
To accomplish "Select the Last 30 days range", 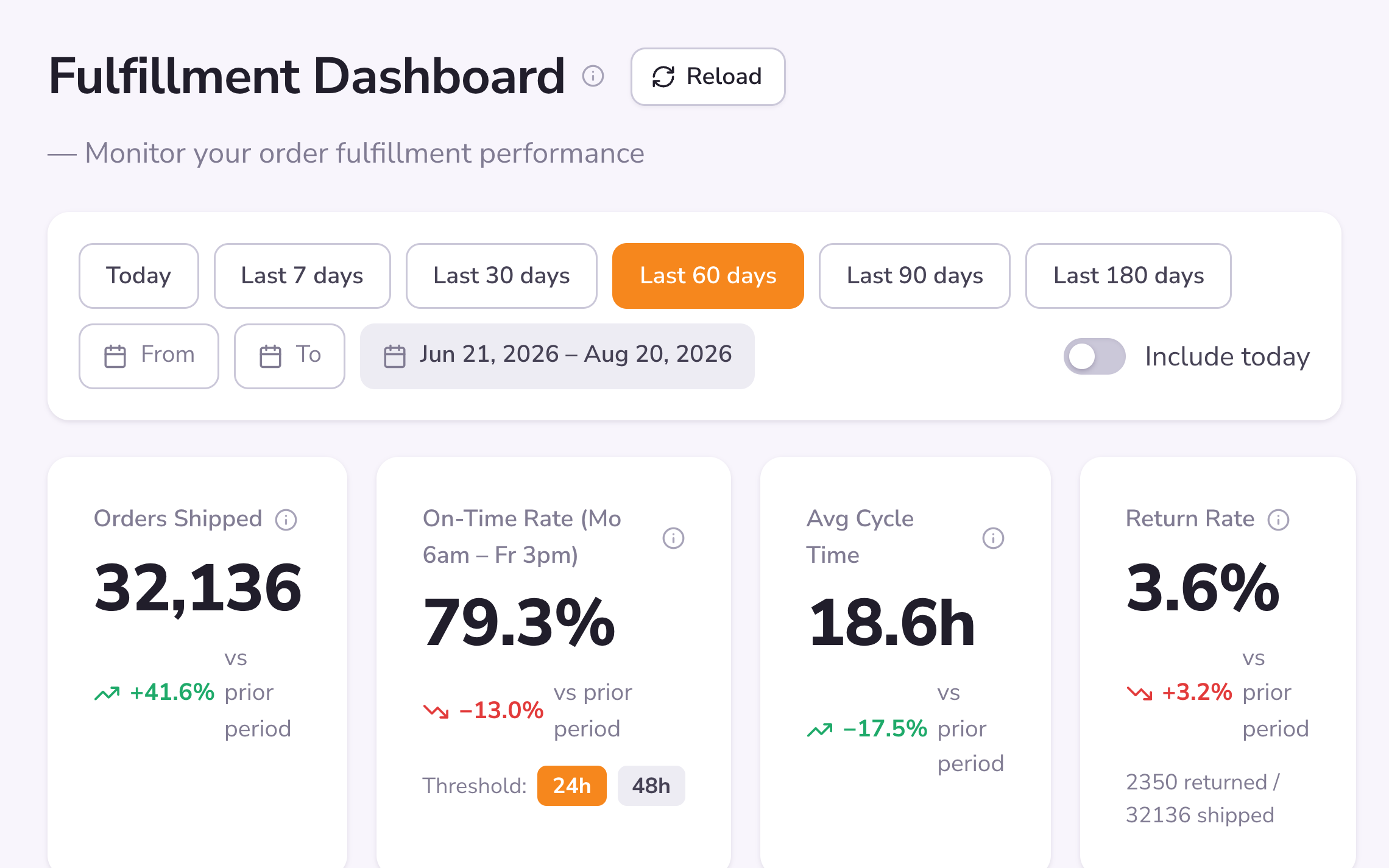I will tap(501, 276).
